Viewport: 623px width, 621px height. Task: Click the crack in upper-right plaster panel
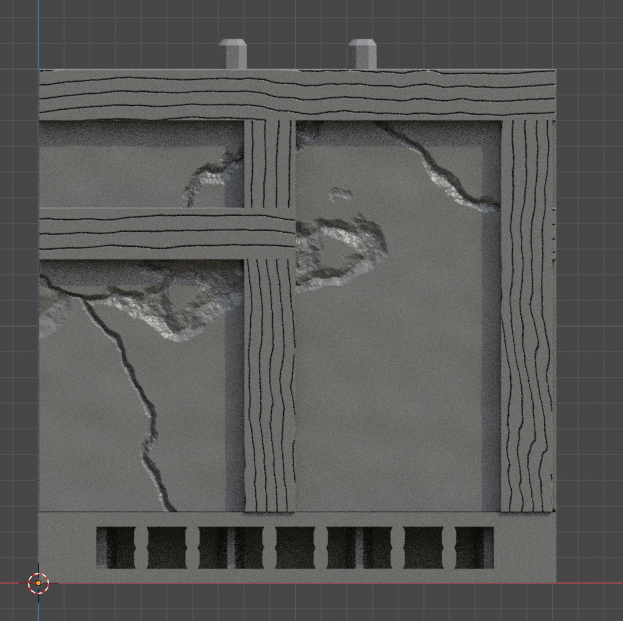(437, 167)
